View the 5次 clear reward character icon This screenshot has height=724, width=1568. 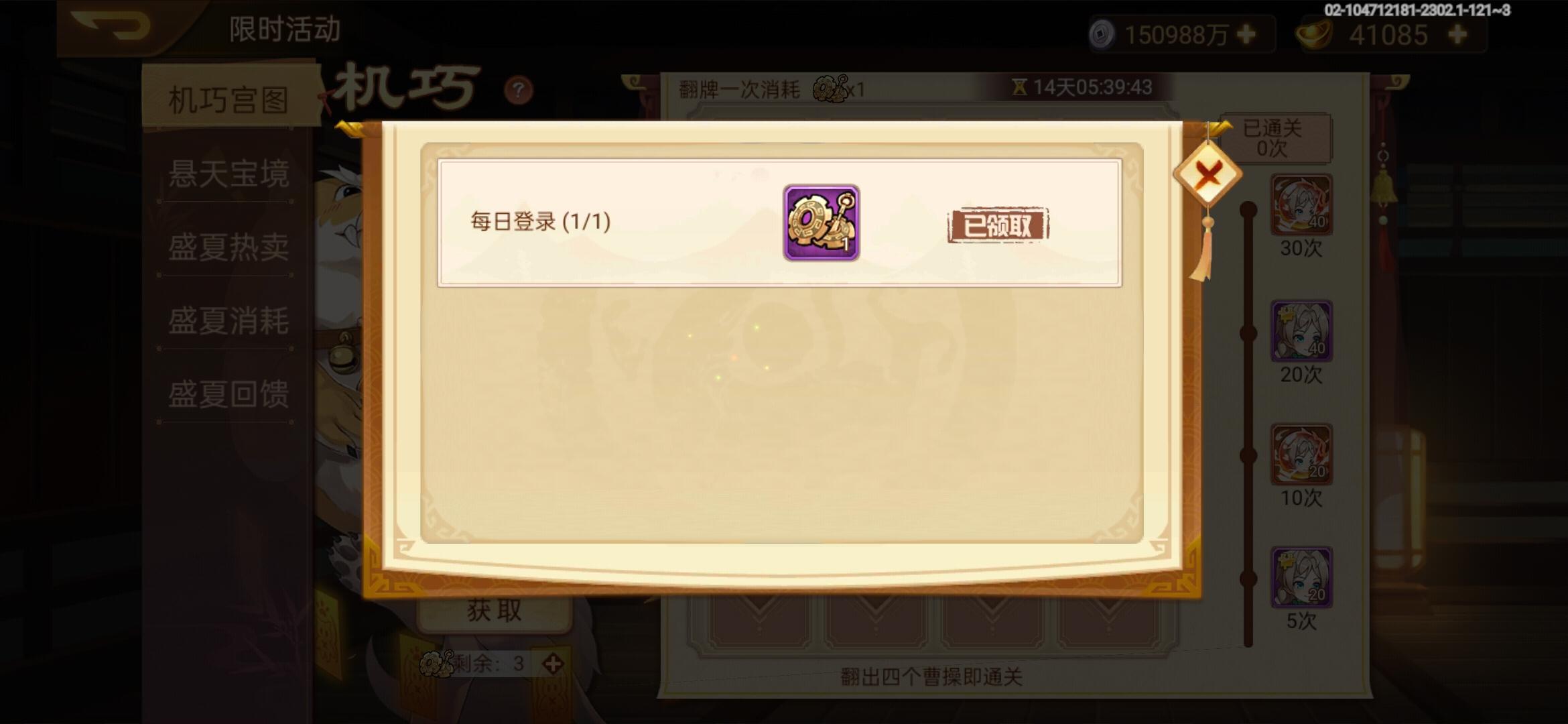1301,577
